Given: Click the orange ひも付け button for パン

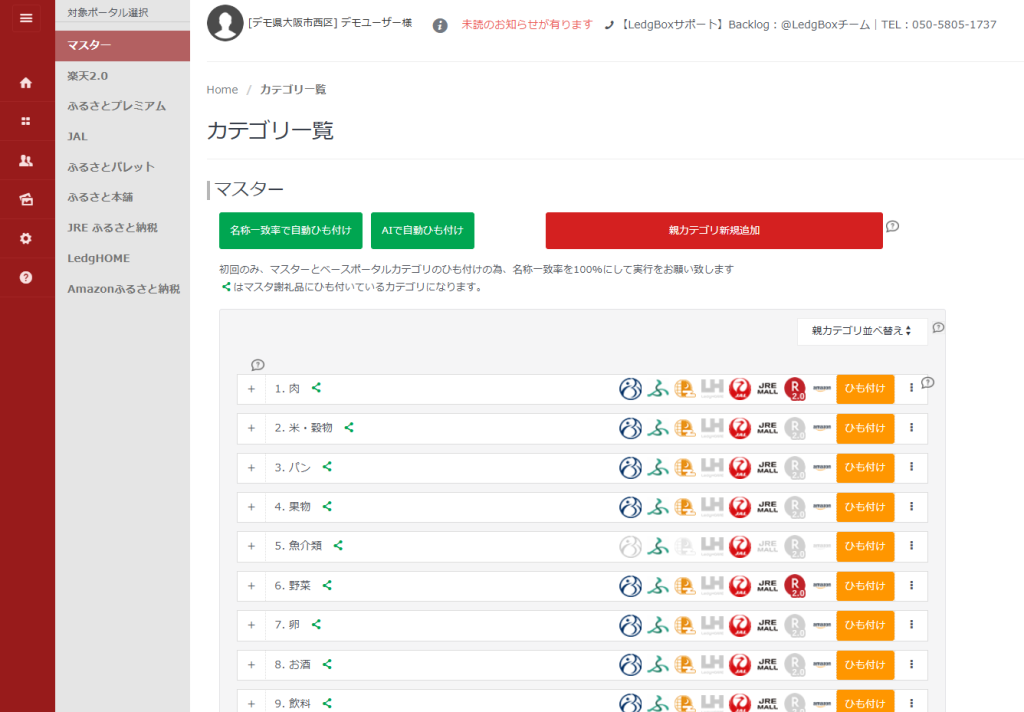Looking at the screenshot, I should coord(864,467).
